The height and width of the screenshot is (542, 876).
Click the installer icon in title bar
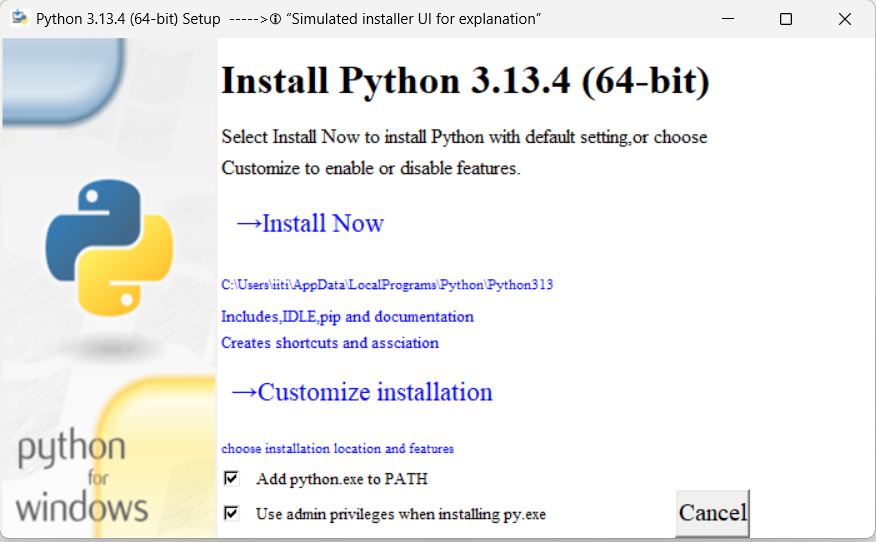(x=20, y=18)
